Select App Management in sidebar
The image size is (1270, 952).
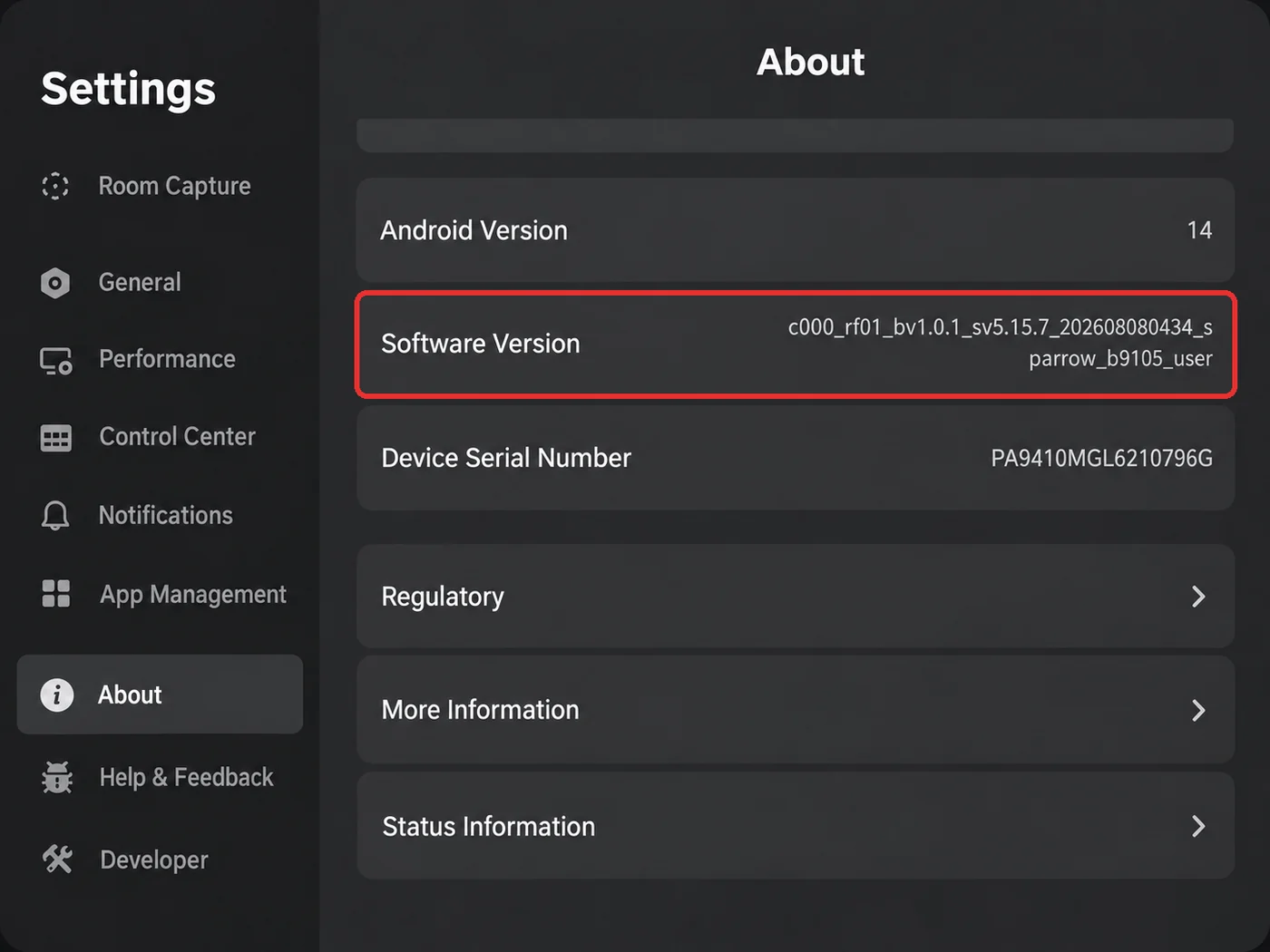pos(193,595)
